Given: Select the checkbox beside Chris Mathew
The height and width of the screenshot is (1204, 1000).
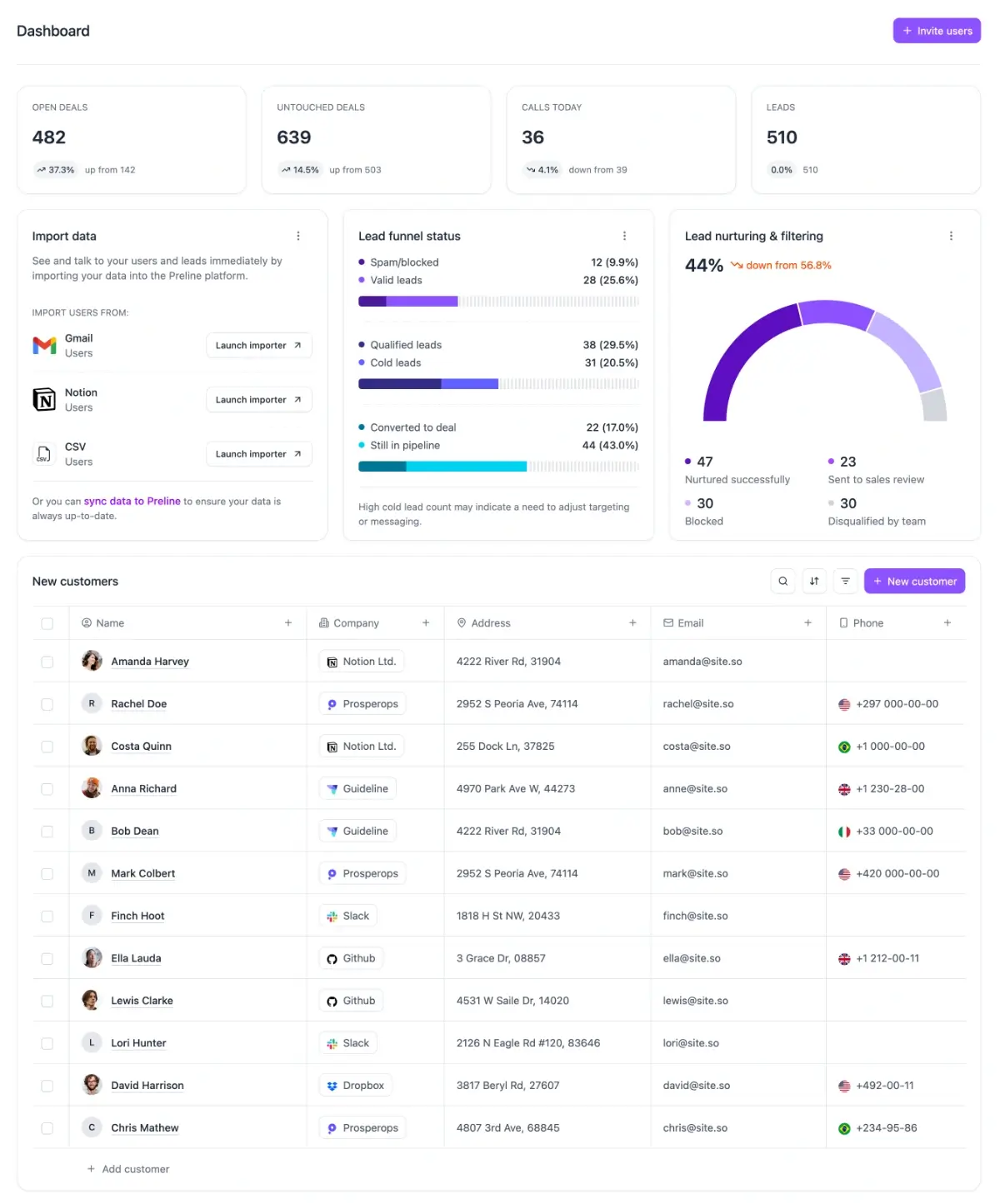Looking at the screenshot, I should pyautogui.click(x=47, y=1128).
